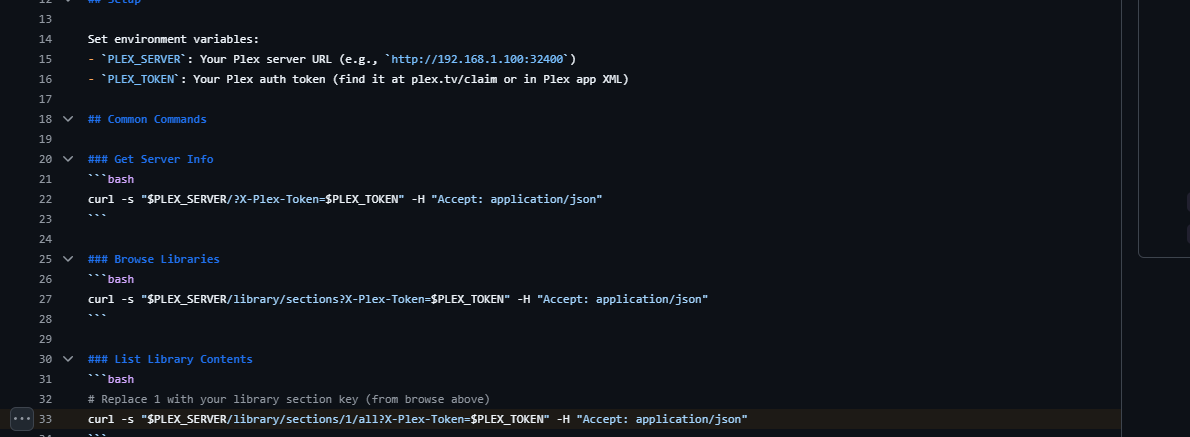This screenshot has height=437, width=1190.
Task: Select line number 20
Action: (x=45, y=159)
